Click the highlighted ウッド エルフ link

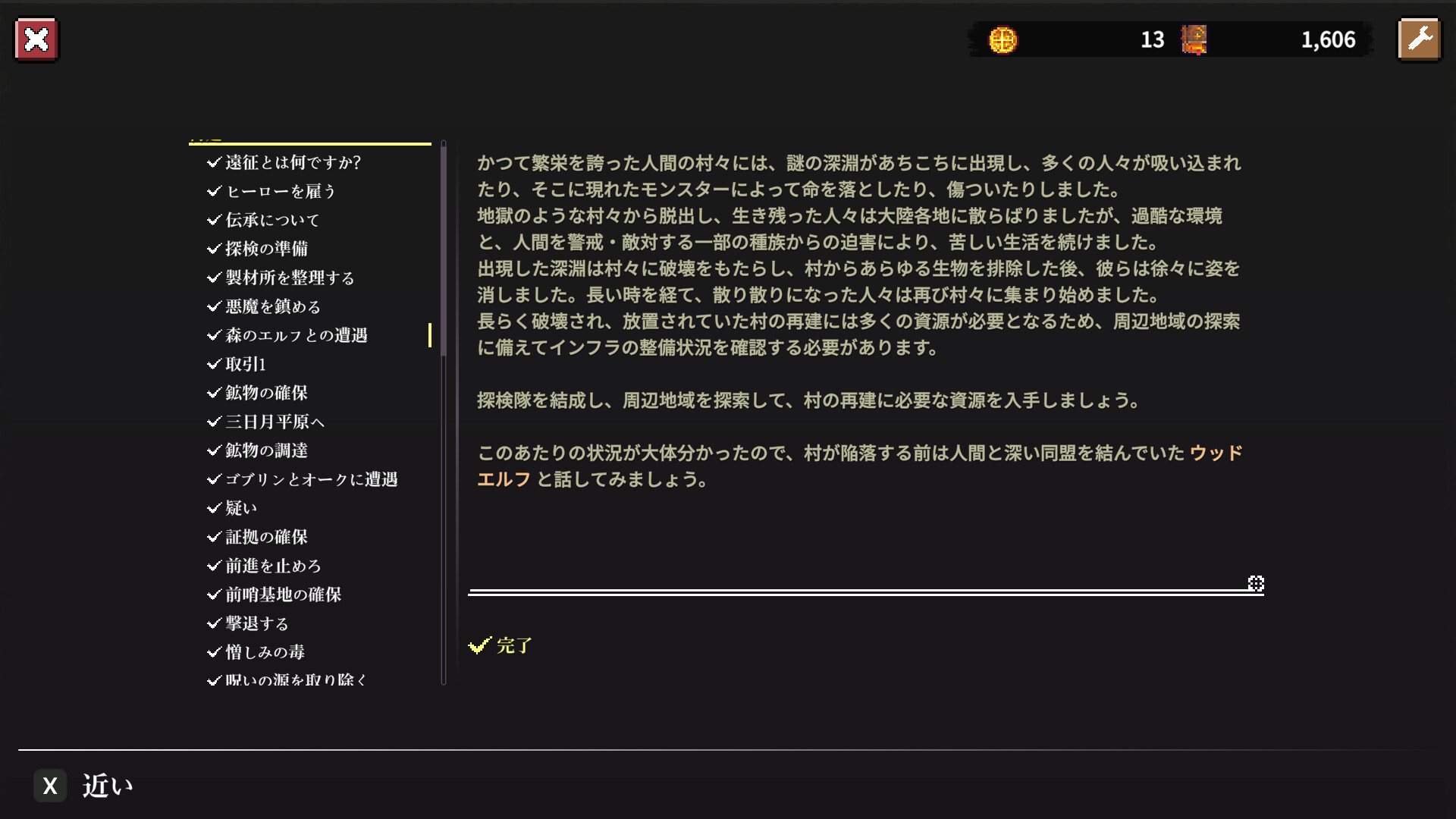click(x=1215, y=453)
